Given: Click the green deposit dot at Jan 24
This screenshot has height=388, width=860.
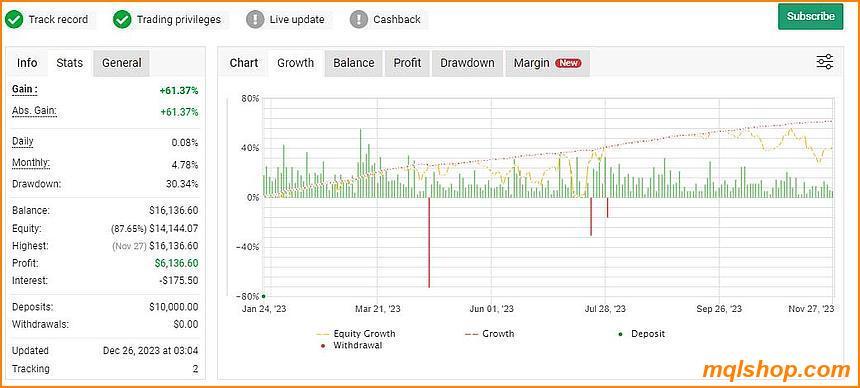Looking at the screenshot, I should point(264,296).
